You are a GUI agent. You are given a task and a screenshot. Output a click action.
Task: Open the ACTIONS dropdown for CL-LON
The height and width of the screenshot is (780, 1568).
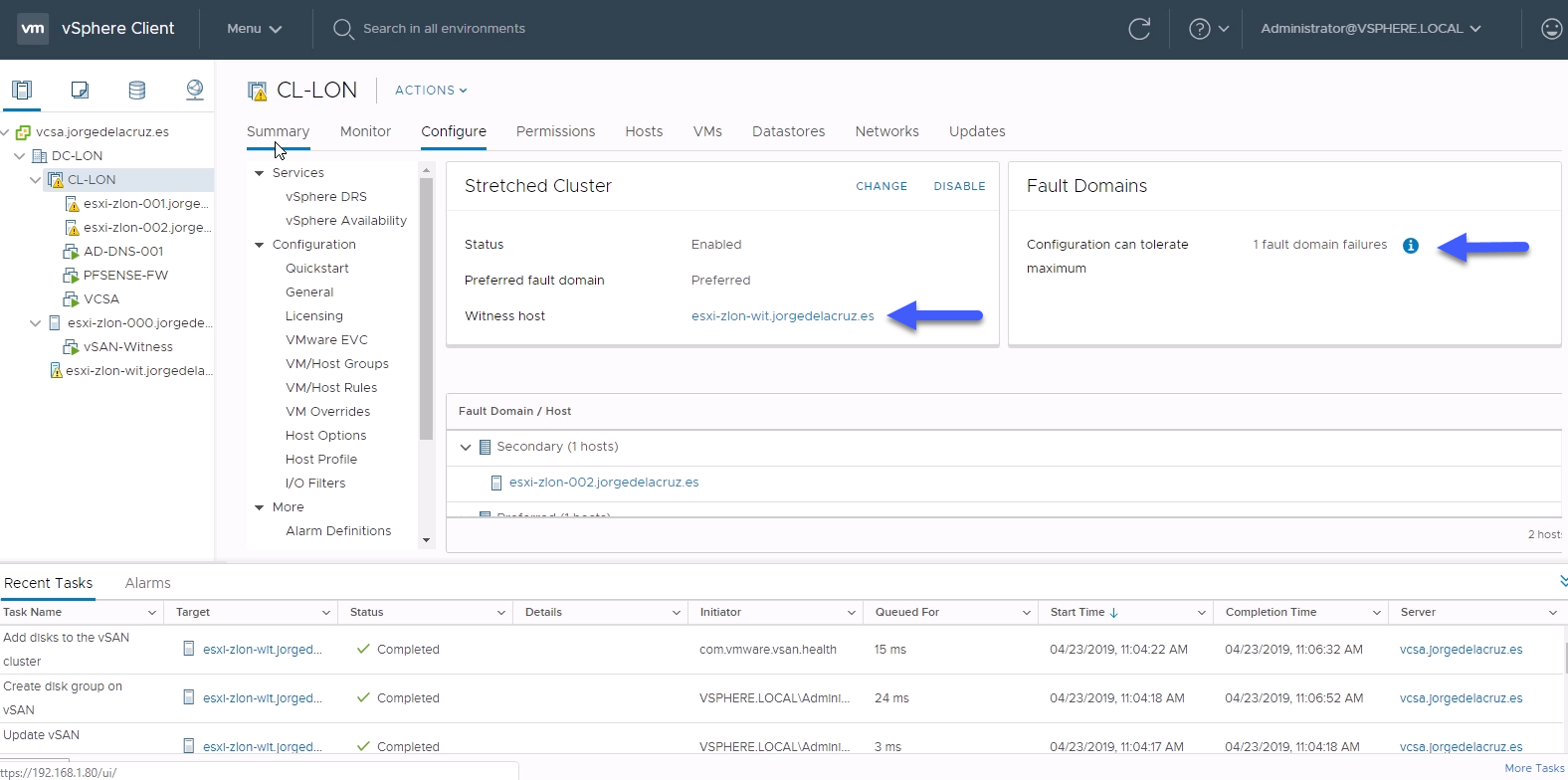pyautogui.click(x=431, y=91)
